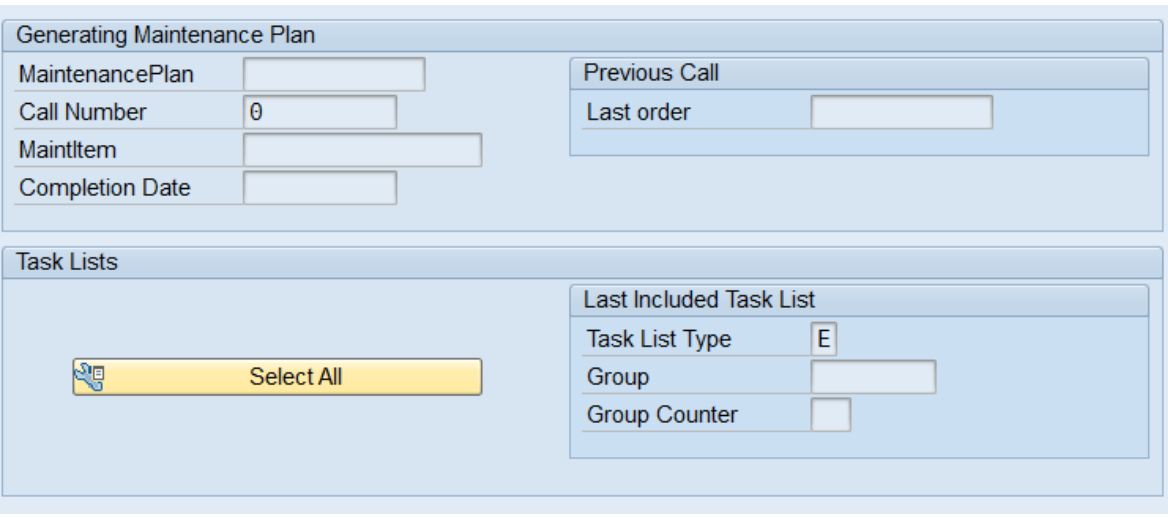Image resolution: width=1168 pixels, height=518 pixels.
Task: Click the Last order label
Action: (638, 113)
